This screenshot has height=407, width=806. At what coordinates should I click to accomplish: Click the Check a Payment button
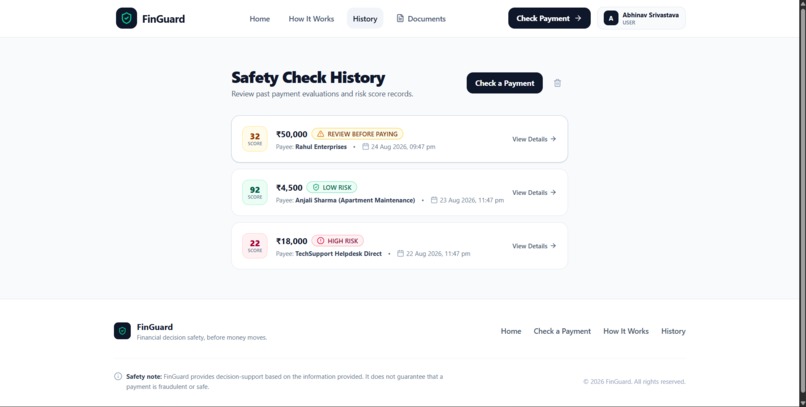coord(504,83)
